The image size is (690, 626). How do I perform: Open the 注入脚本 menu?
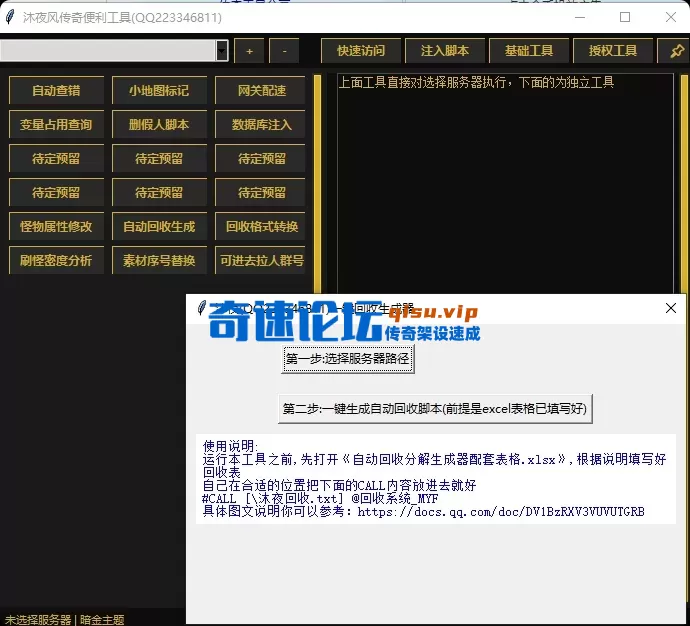tap(445, 51)
